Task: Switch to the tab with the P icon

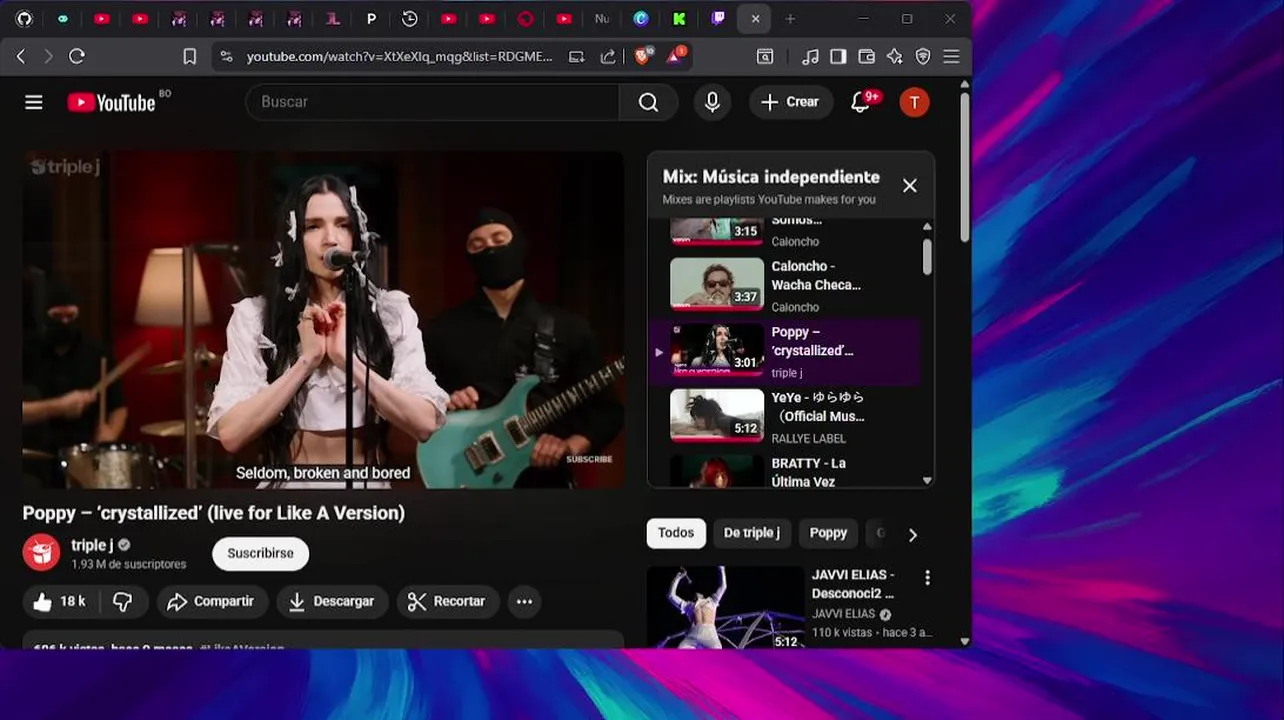Action: [x=371, y=18]
